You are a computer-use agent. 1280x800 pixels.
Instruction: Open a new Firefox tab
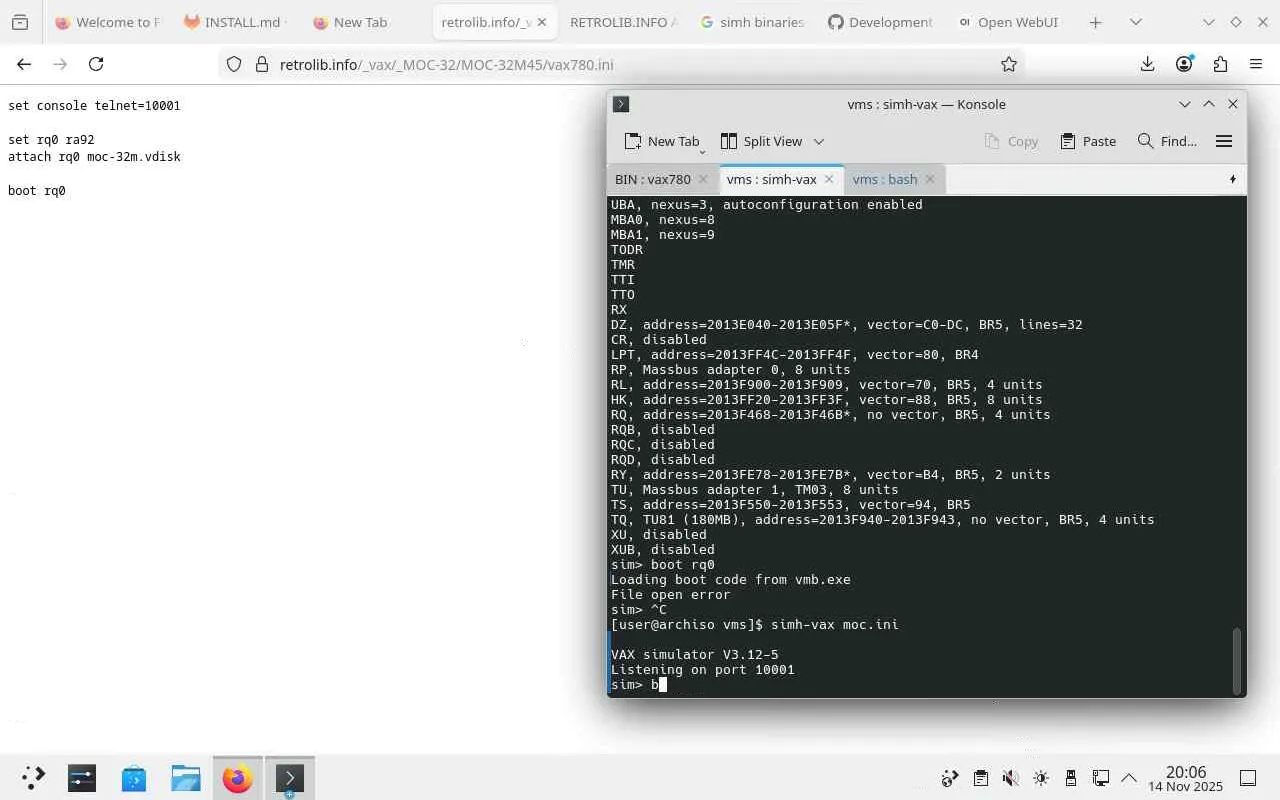(1095, 22)
